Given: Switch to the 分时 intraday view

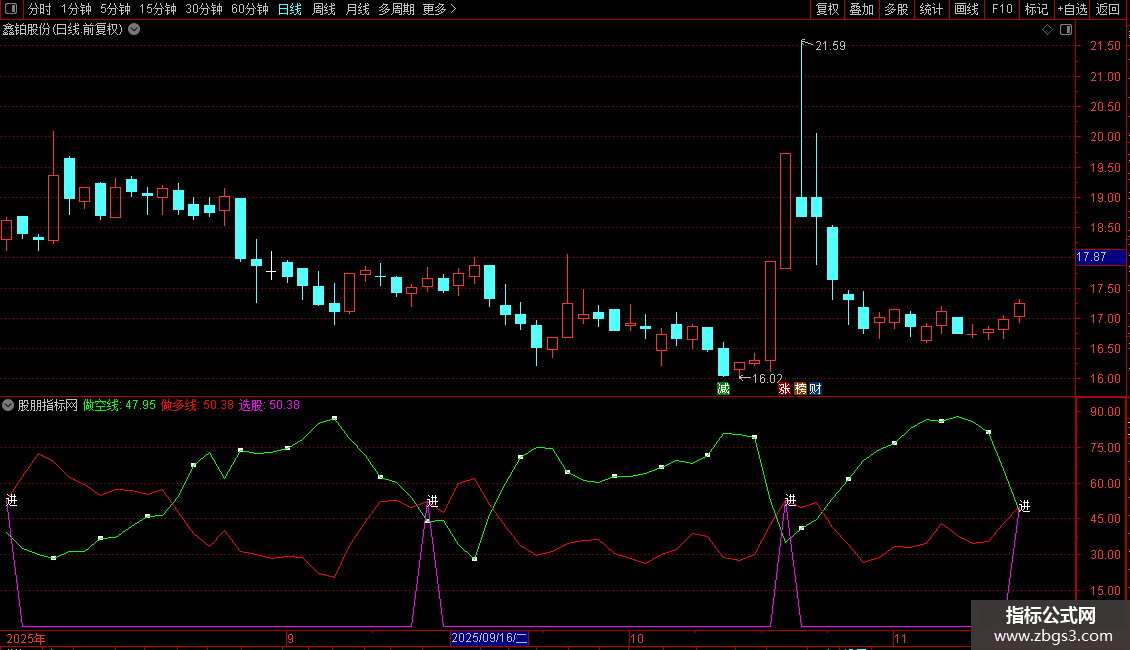Looking at the screenshot, I should point(39,9).
